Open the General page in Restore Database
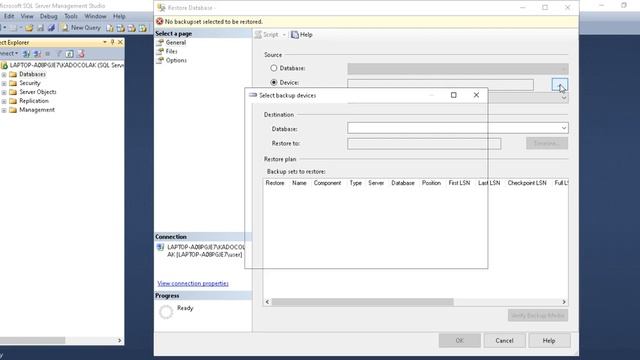This screenshot has width=640, height=360. pyautogui.click(x=176, y=42)
